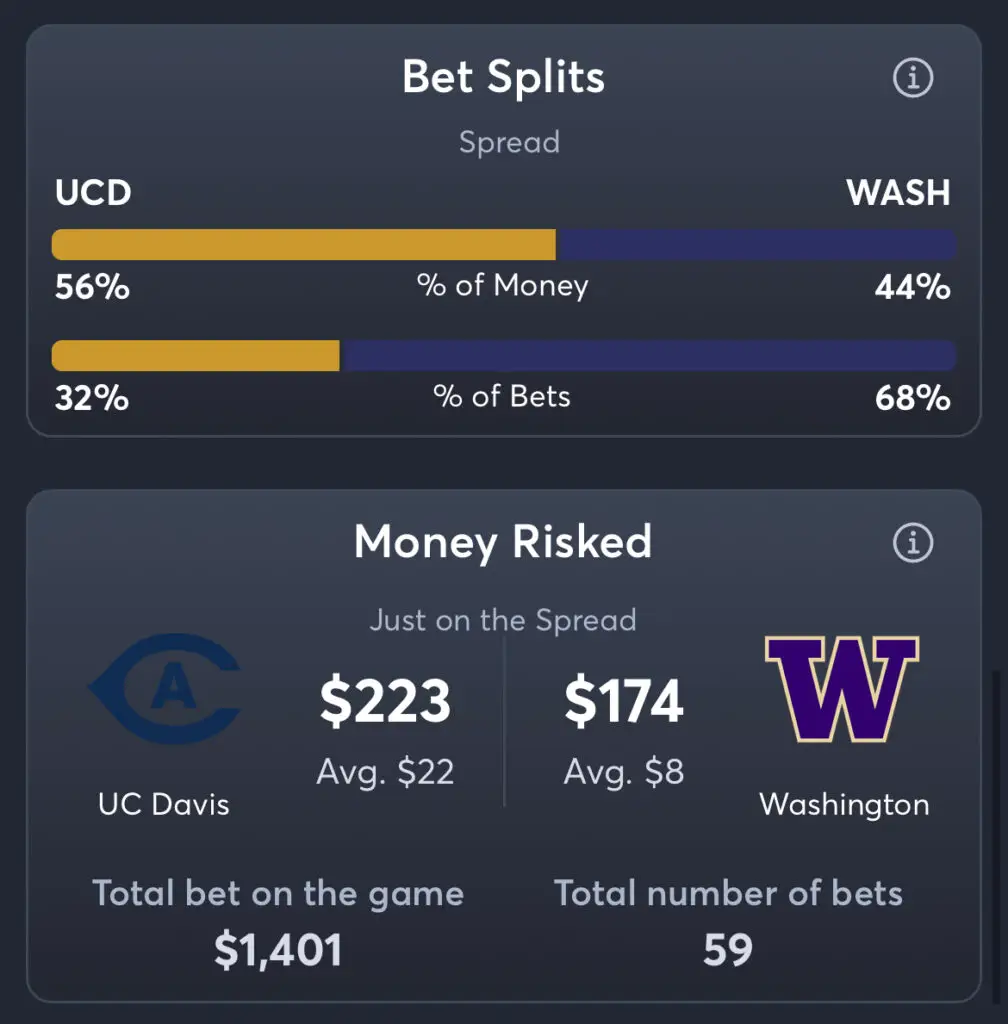Tap the Washington Huskies W logo
This screenshot has width=1008, height=1024.
tap(842, 689)
